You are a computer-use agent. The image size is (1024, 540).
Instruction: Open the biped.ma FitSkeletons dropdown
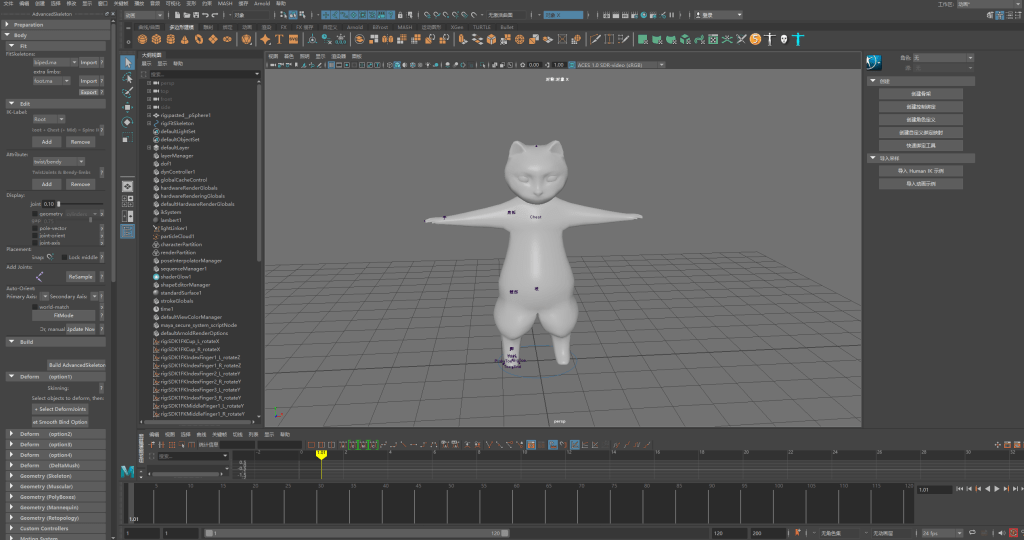coord(53,61)
